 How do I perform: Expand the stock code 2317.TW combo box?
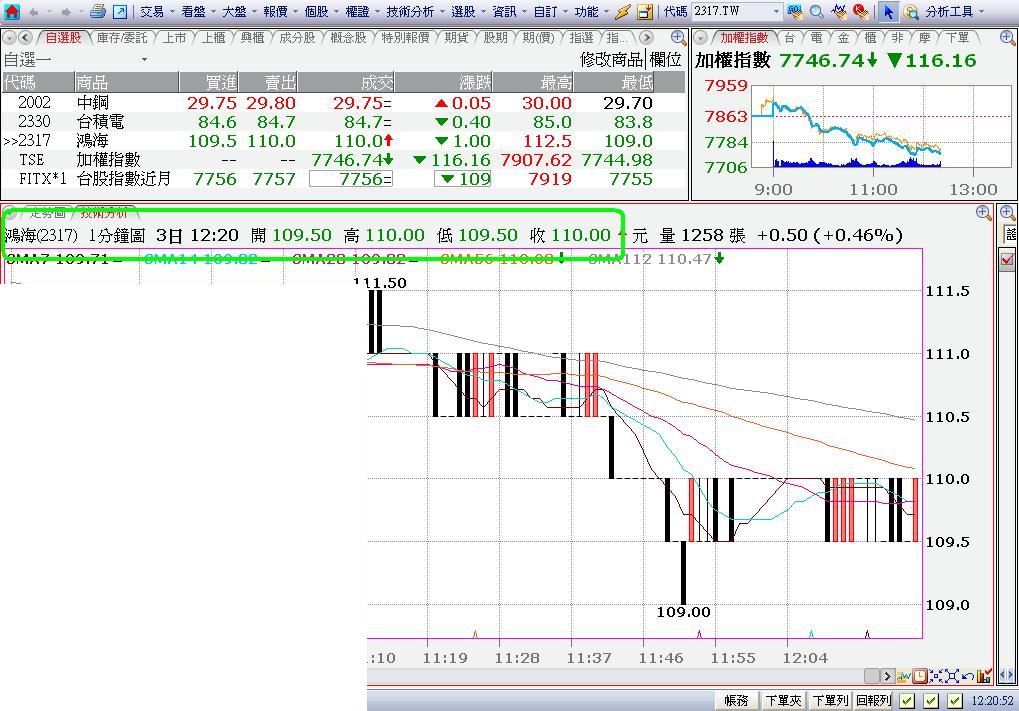click(x=776, y=12)
